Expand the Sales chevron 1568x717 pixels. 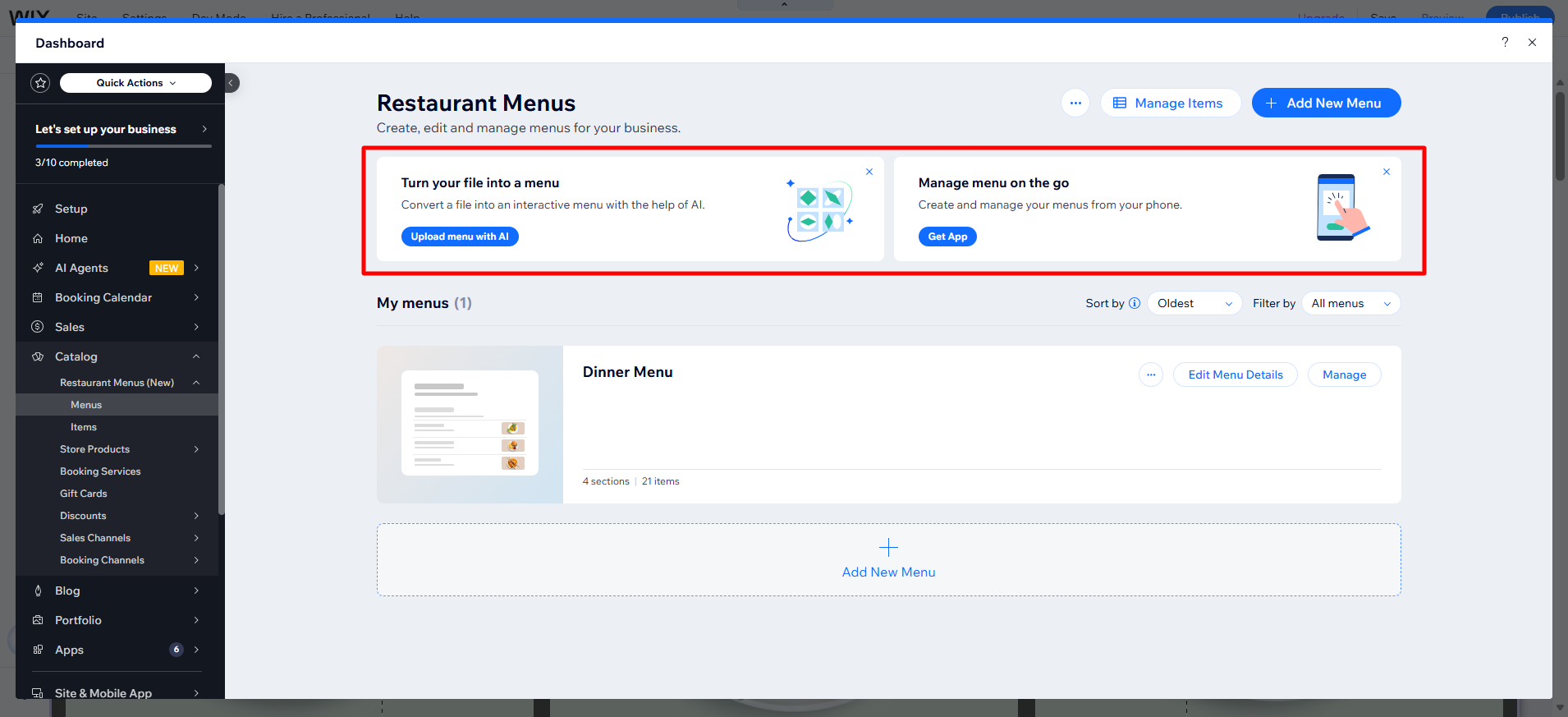[196, 327]
